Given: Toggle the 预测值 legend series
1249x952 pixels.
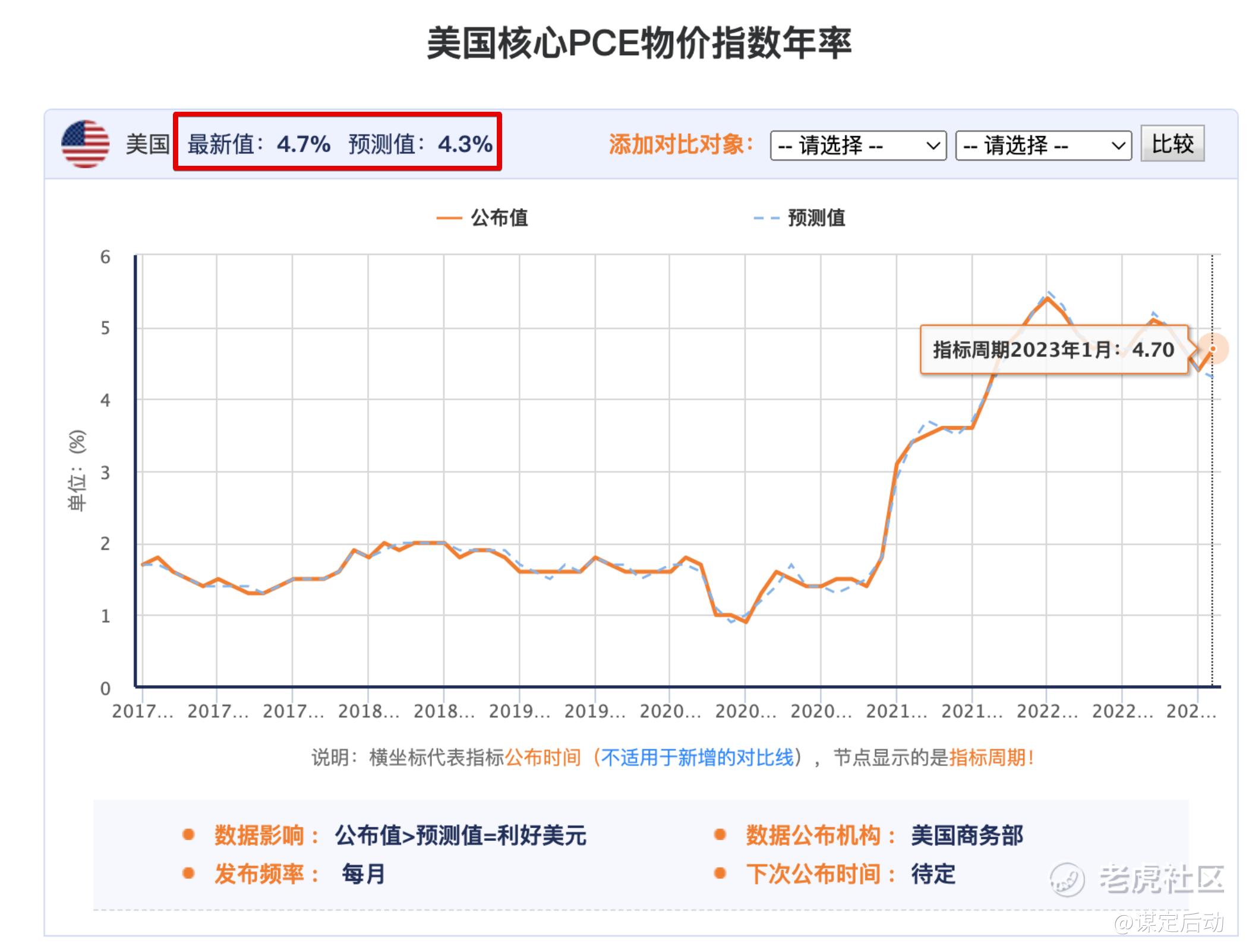Looking at the screenshot, I should 815,217.
